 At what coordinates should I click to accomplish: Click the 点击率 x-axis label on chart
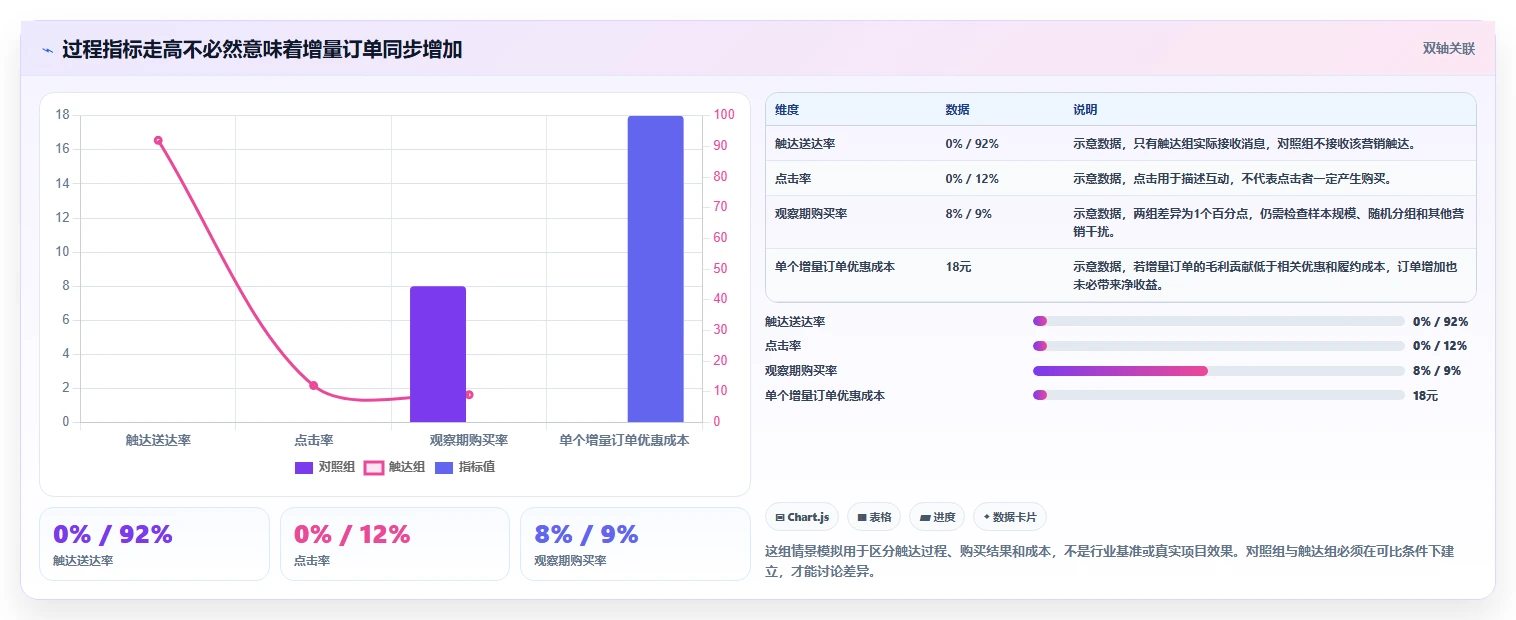(x=314, y=440)
